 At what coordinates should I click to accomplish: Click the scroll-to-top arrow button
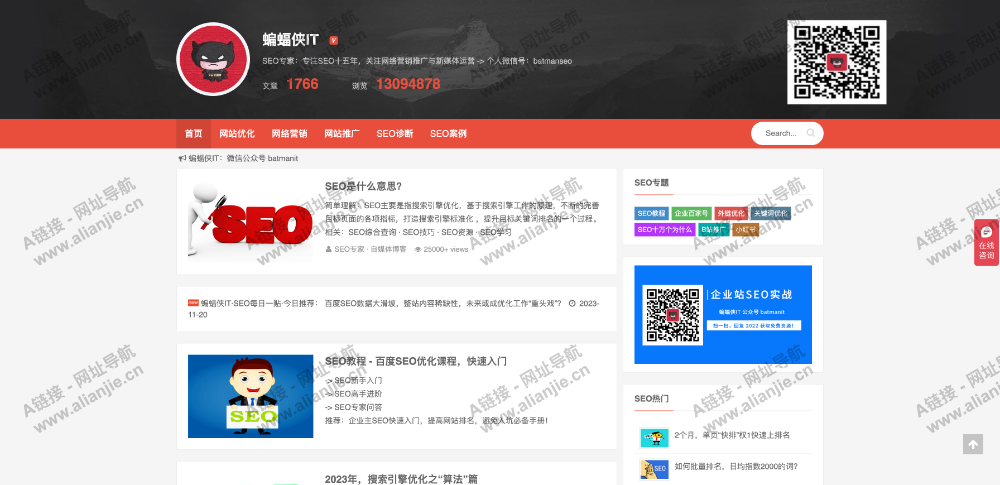click(972, 444)
